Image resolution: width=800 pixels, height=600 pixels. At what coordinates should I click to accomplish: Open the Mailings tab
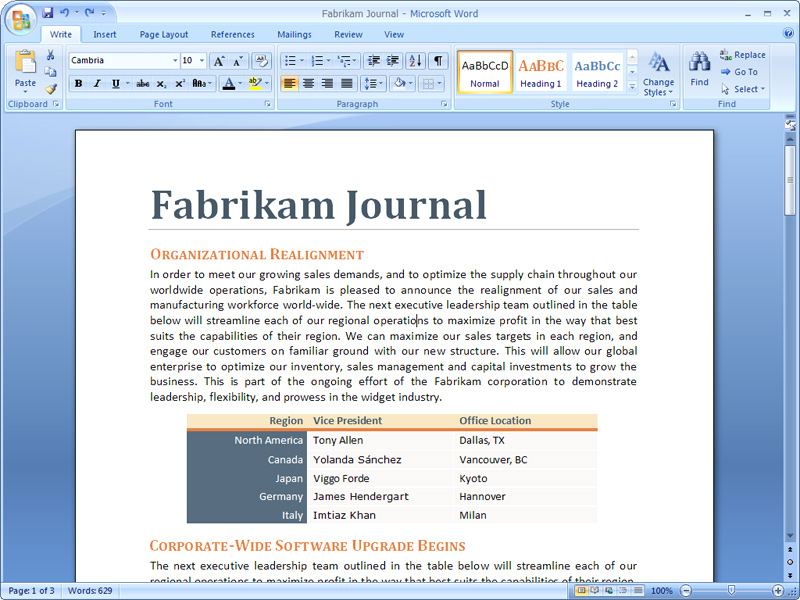[x=294, y=34]
